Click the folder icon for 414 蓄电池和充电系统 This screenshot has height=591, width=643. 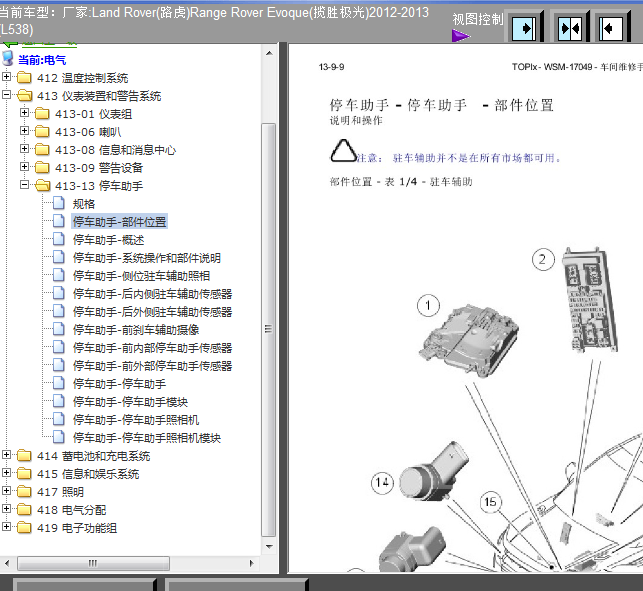tap(24, 455)
